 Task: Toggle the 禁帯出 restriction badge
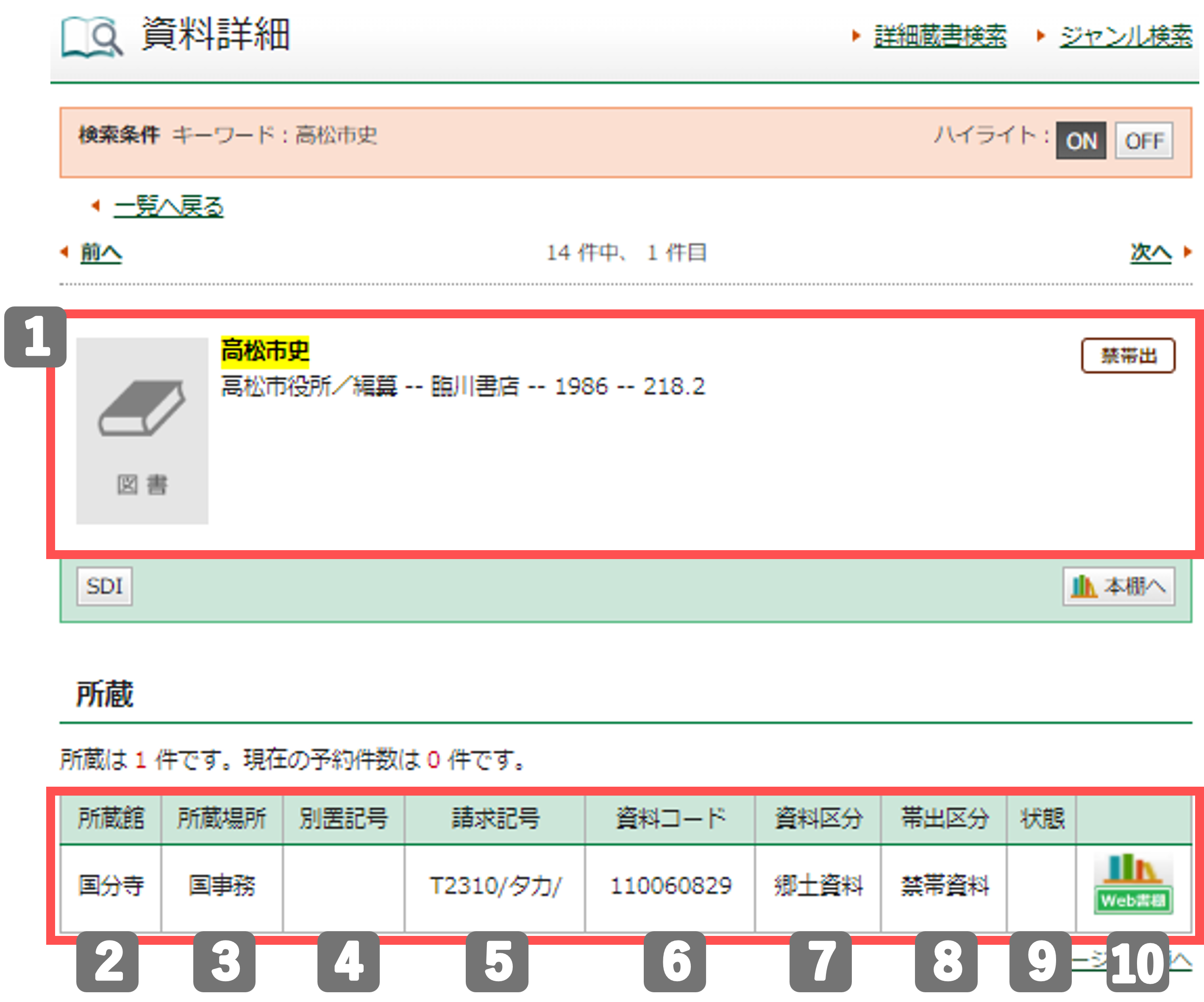(1127, 354)
